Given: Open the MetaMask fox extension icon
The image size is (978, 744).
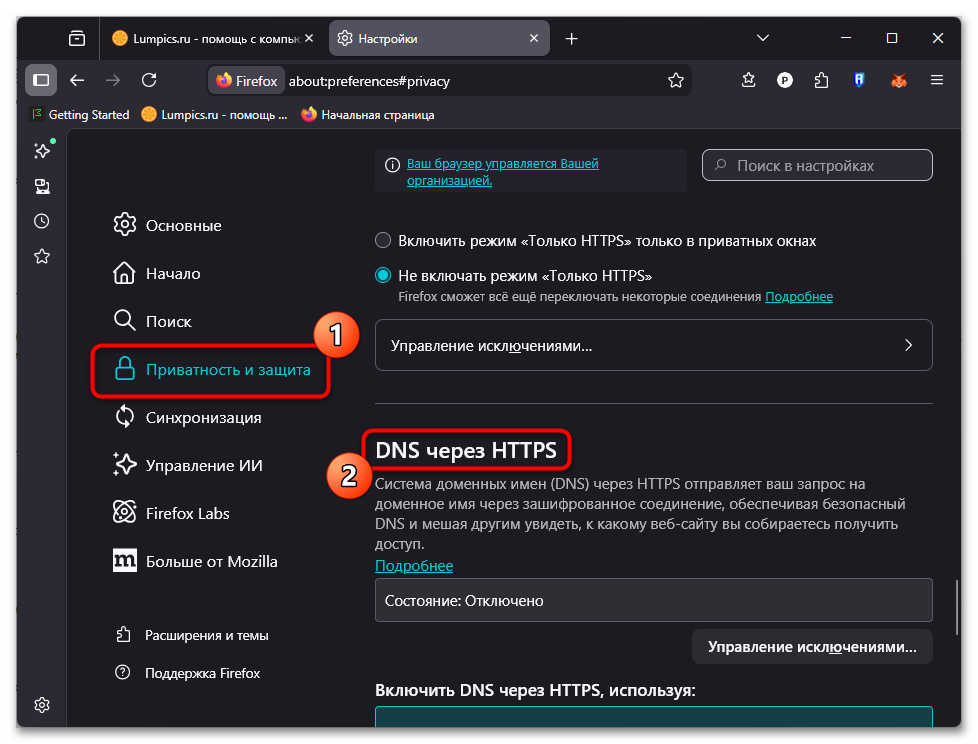Looking at the screenshot, I should 898,80.
